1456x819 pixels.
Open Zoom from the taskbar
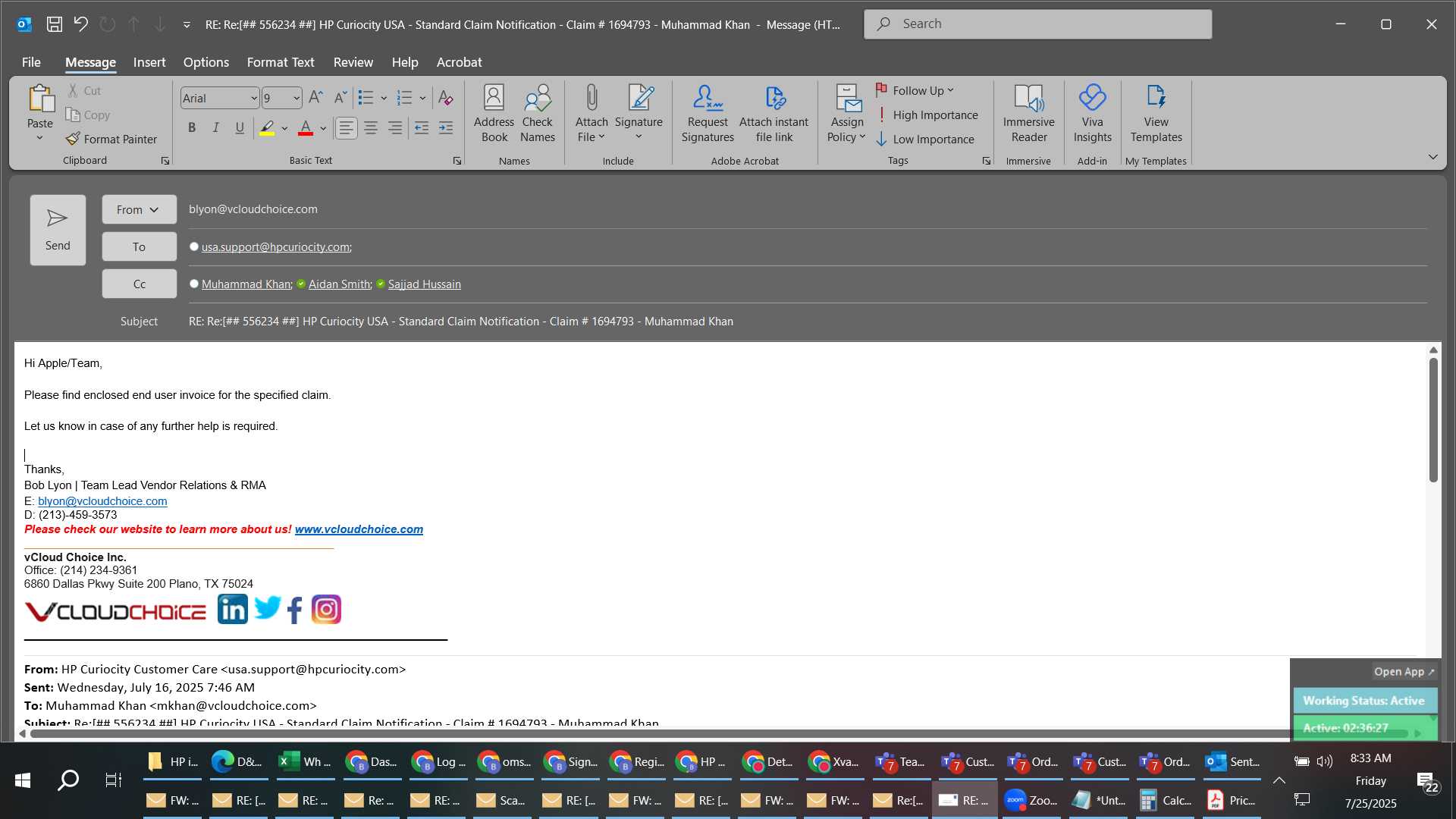1031,800
